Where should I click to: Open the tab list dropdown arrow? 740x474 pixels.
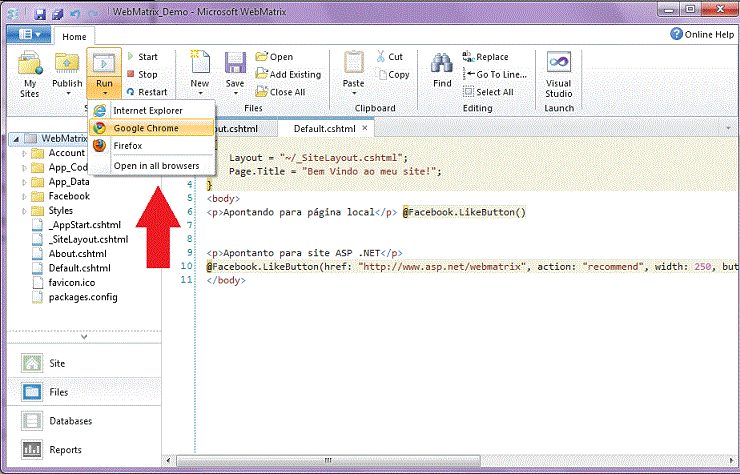(729, 128)
